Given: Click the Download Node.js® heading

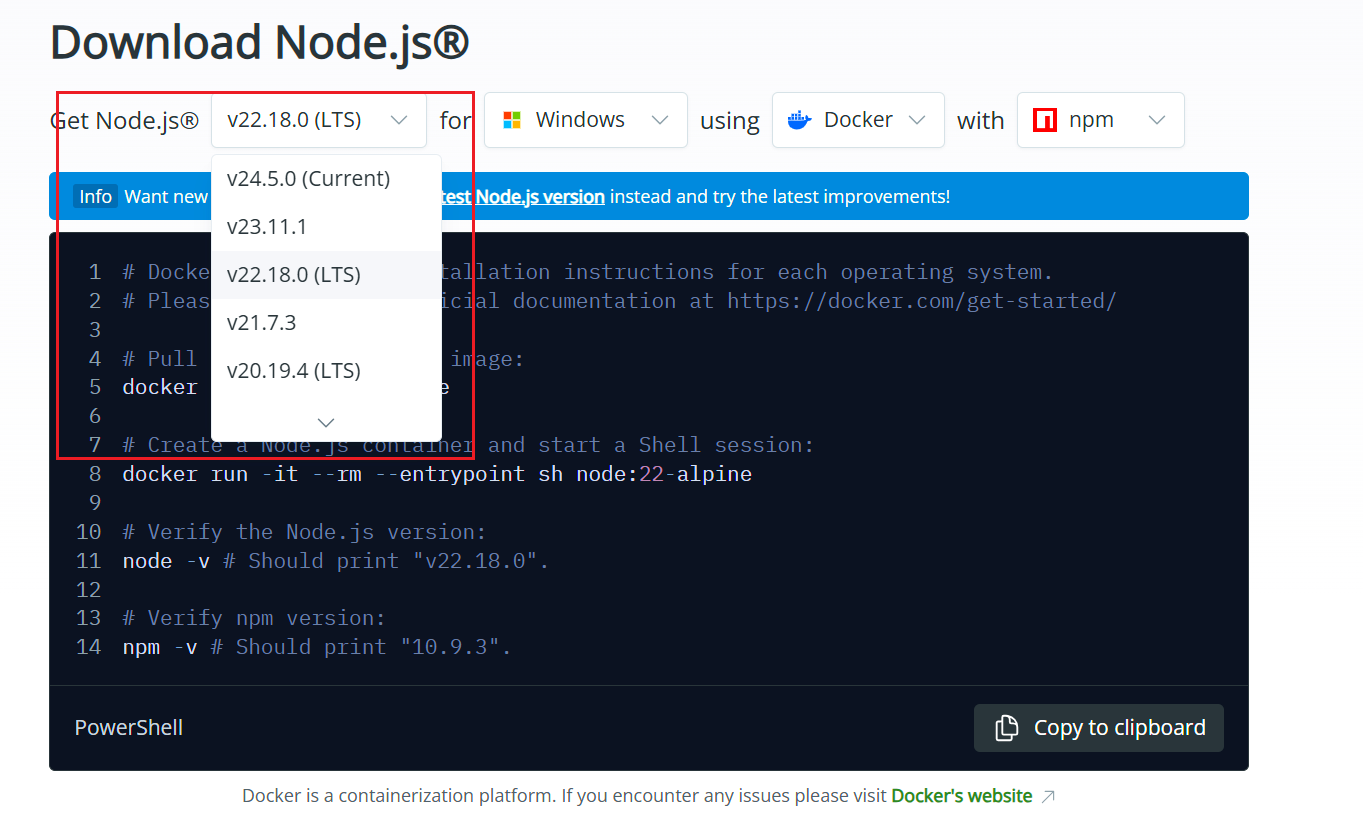Looking at the screenshot, I should pyautogui.click(x=259, y=43).
